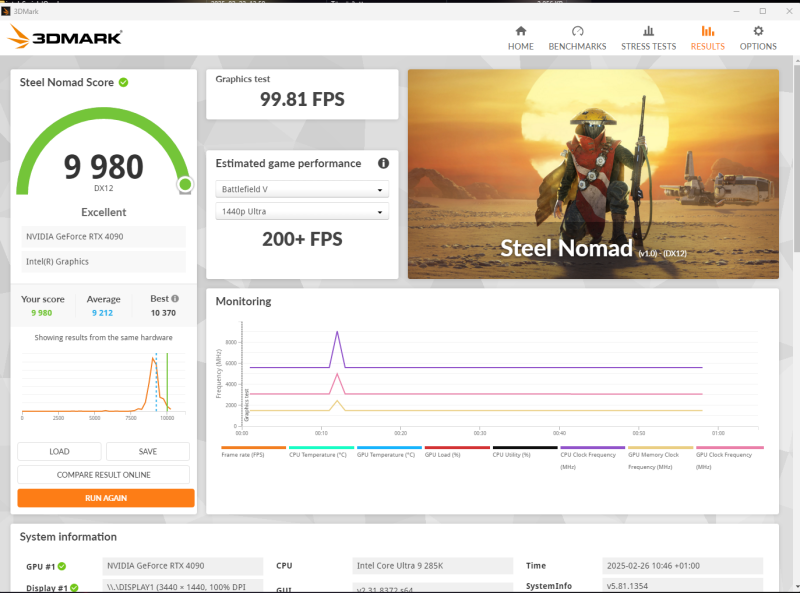Screen dimensions: 800x593
Task: Click the Steel Nomad benchmark image
Action: (593, 174)
